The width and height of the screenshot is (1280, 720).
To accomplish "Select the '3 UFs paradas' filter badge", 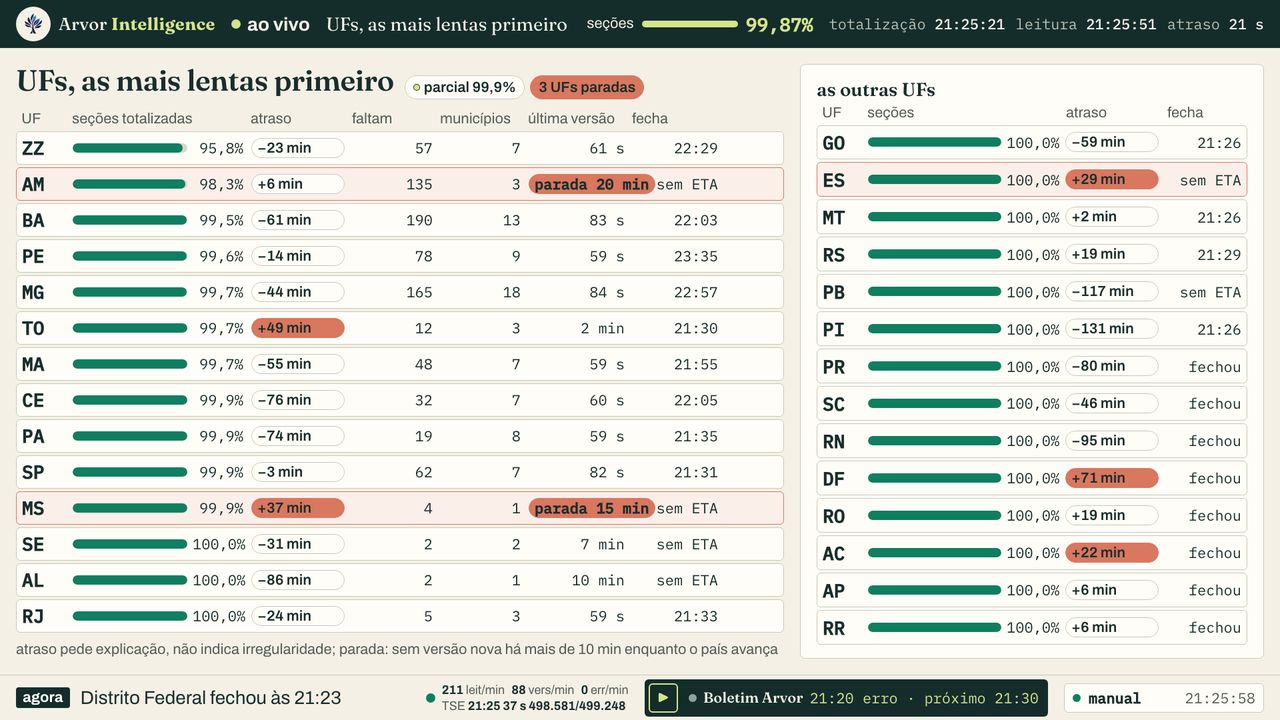I will (x=587, y=87).
